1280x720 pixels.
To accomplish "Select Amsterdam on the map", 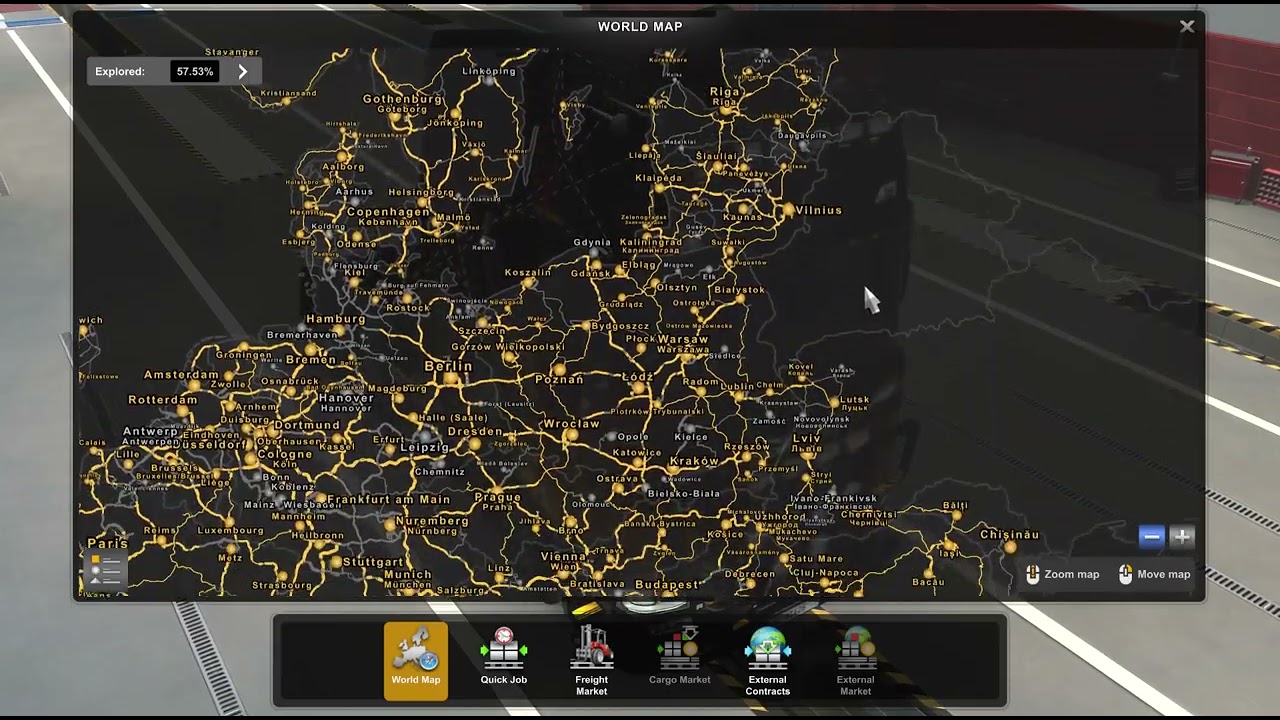I will point(181,375).
